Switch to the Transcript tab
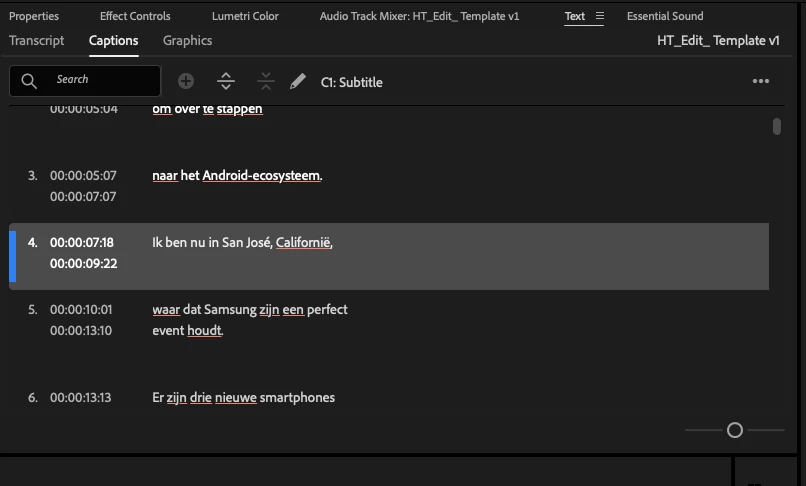The width and height of the screenshot is (806, 486). tap(37, 41)
